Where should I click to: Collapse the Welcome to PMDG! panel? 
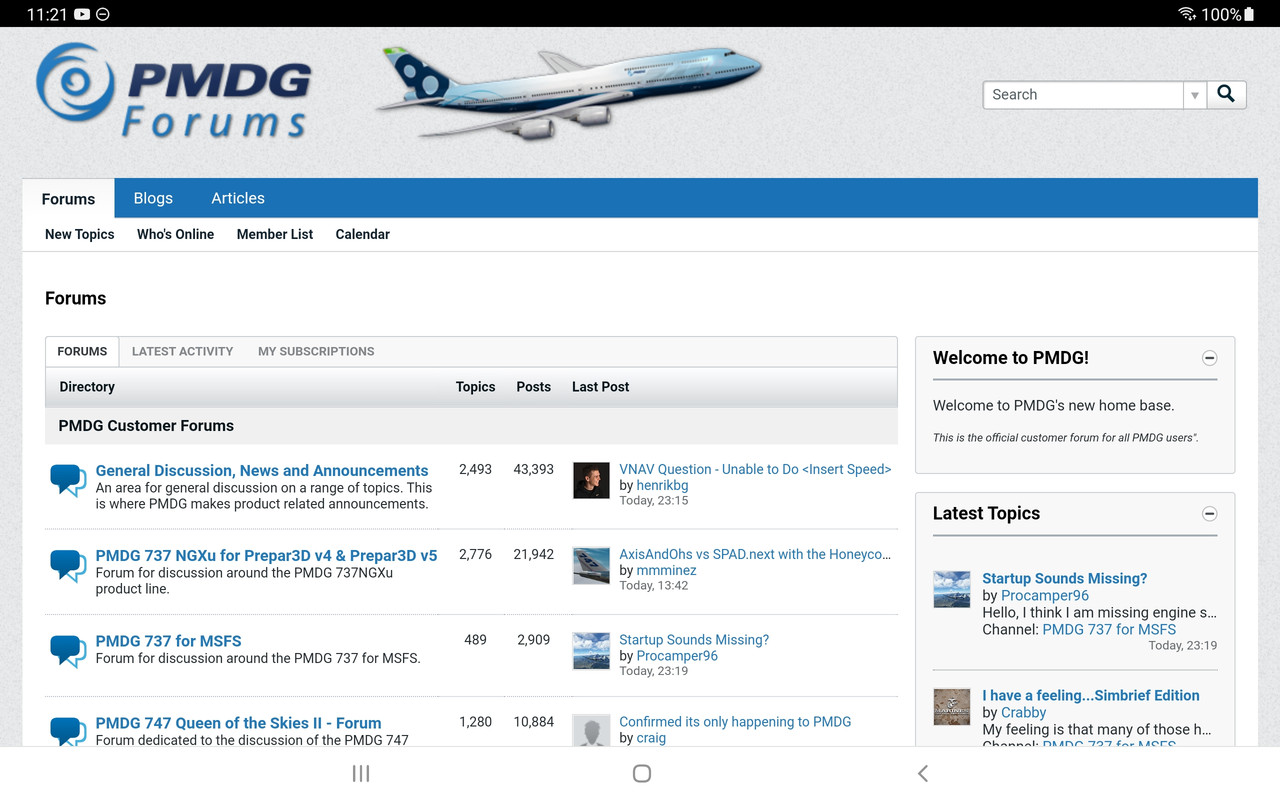(1209, 358)
